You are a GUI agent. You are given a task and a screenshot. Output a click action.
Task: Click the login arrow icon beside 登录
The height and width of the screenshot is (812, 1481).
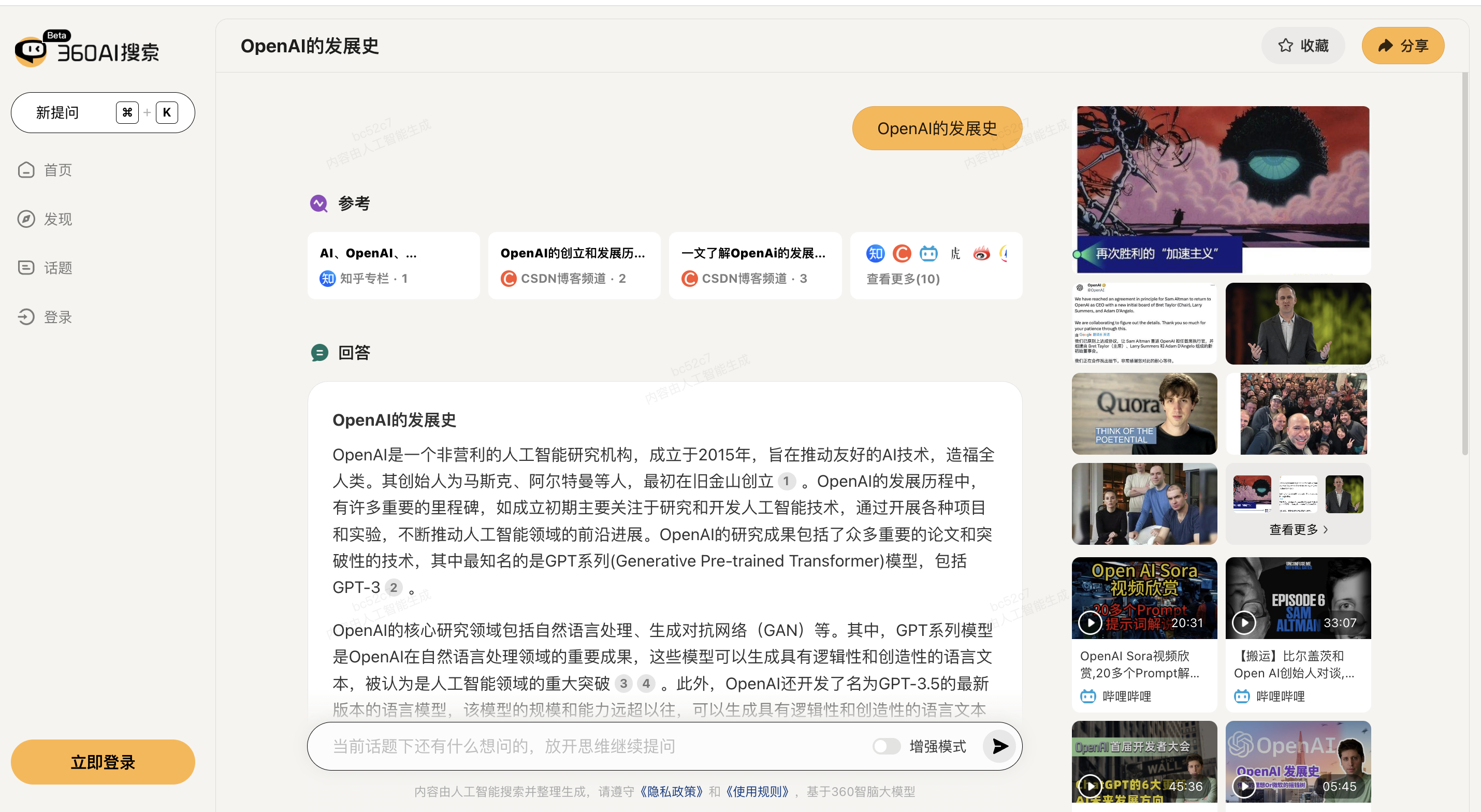tap(26, 317)
